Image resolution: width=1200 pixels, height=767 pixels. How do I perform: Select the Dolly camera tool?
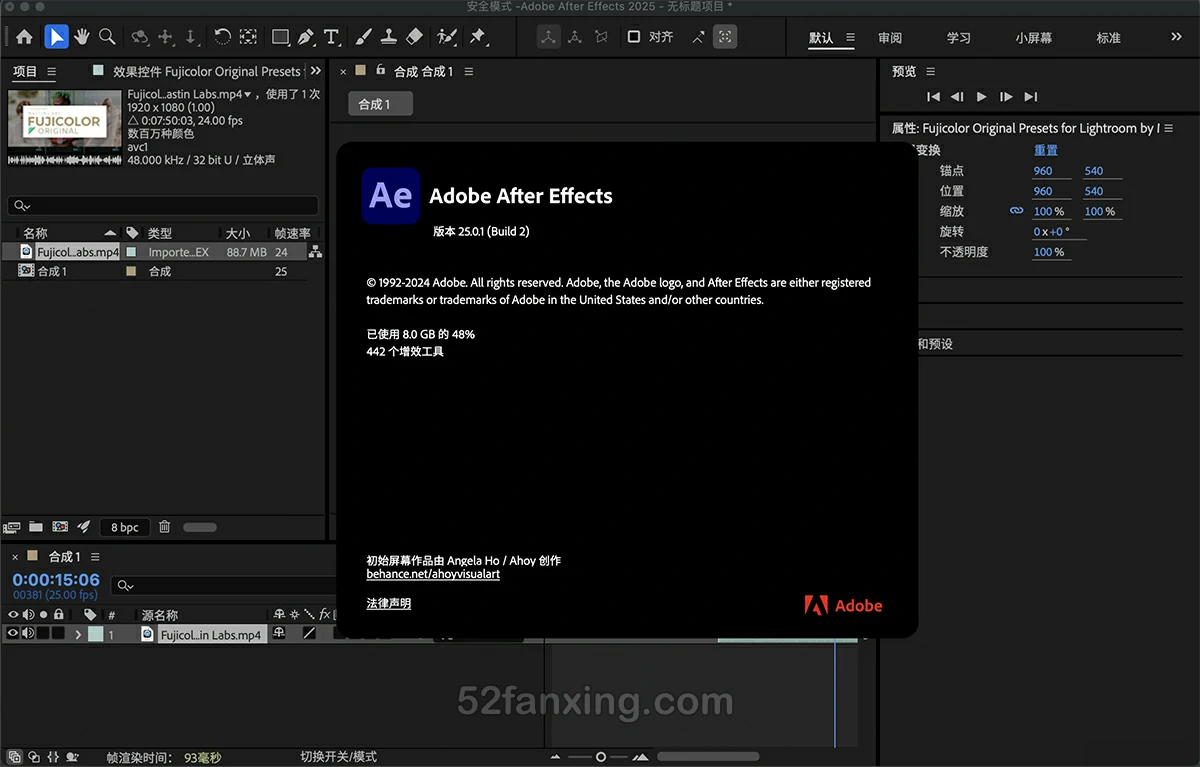(191, 37)
